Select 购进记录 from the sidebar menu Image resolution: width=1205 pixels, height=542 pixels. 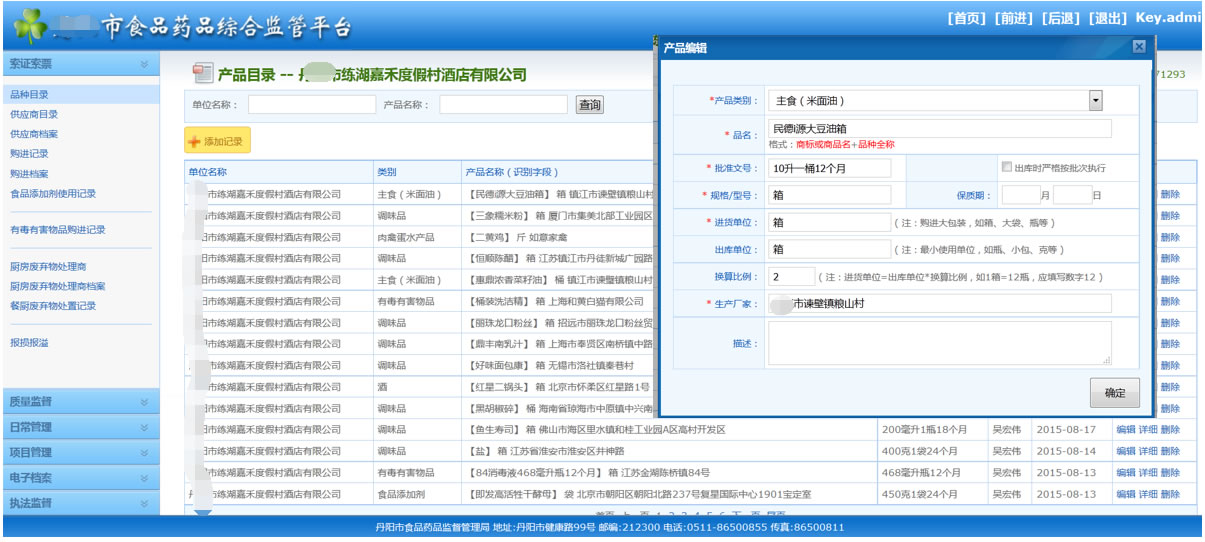tap(29, 154)
